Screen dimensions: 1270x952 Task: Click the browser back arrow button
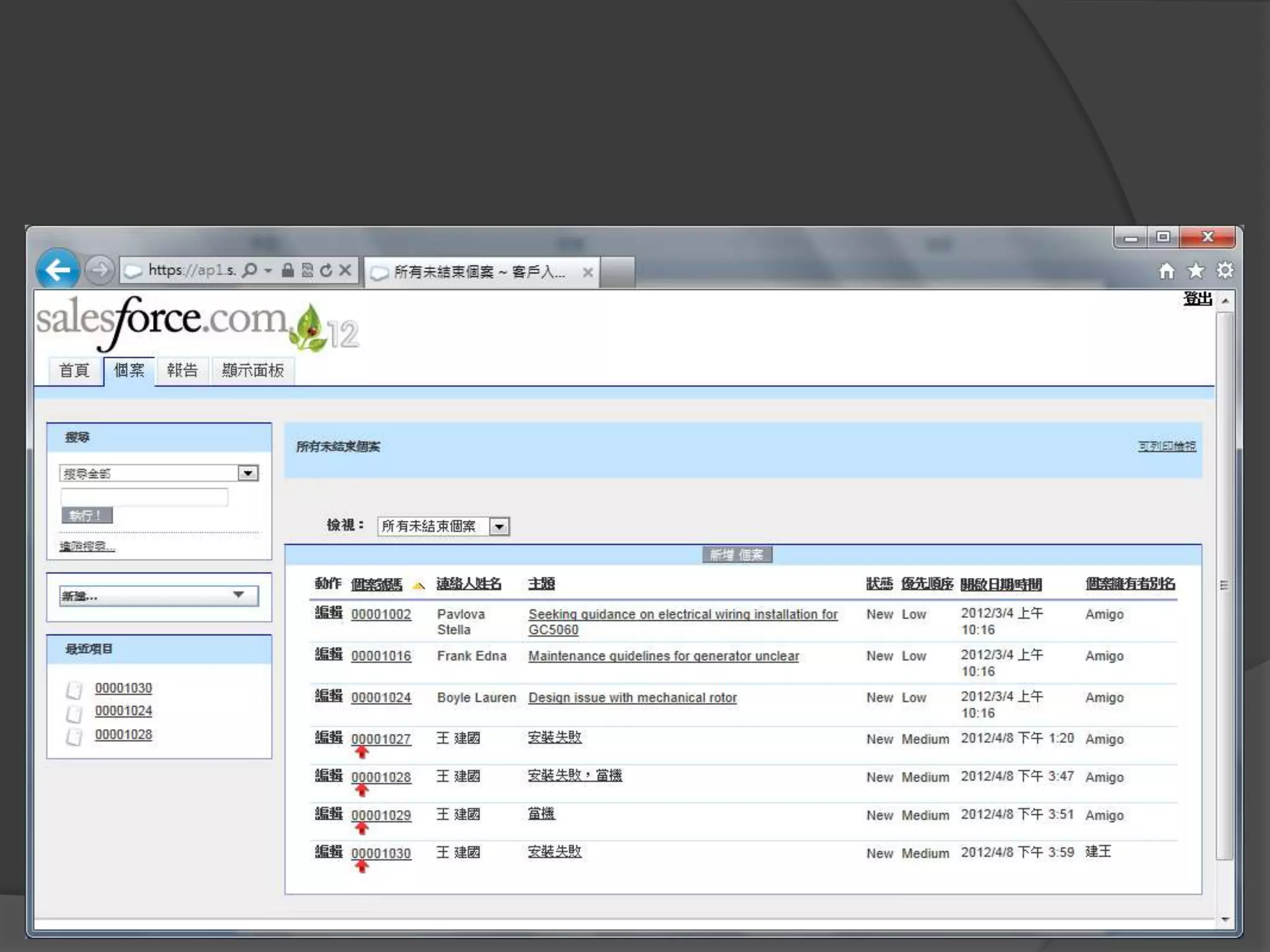tap(58, 270)
